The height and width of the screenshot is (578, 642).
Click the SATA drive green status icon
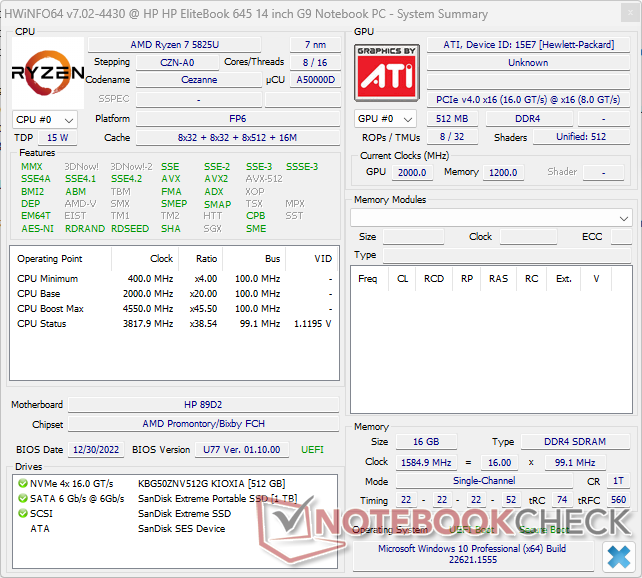22,498
